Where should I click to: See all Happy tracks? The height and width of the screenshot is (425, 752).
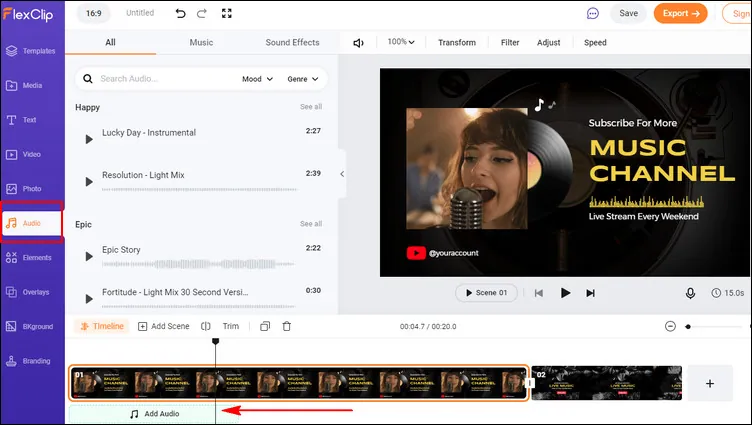[x=311, y=106]
